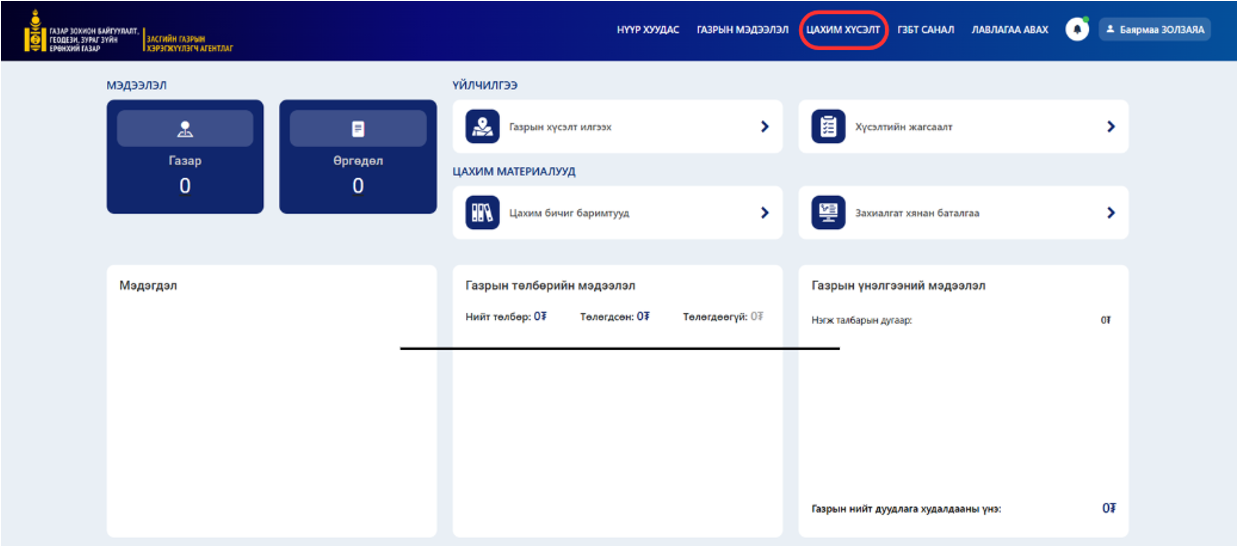This screenshot has width=1238, height=547.
Task: Open ЛАВЛАГАА АВАХ navigation item
Action: point(1009,30)
